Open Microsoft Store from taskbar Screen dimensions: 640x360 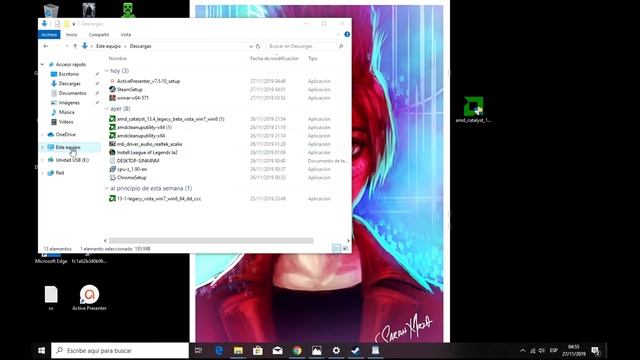[258, 351]
